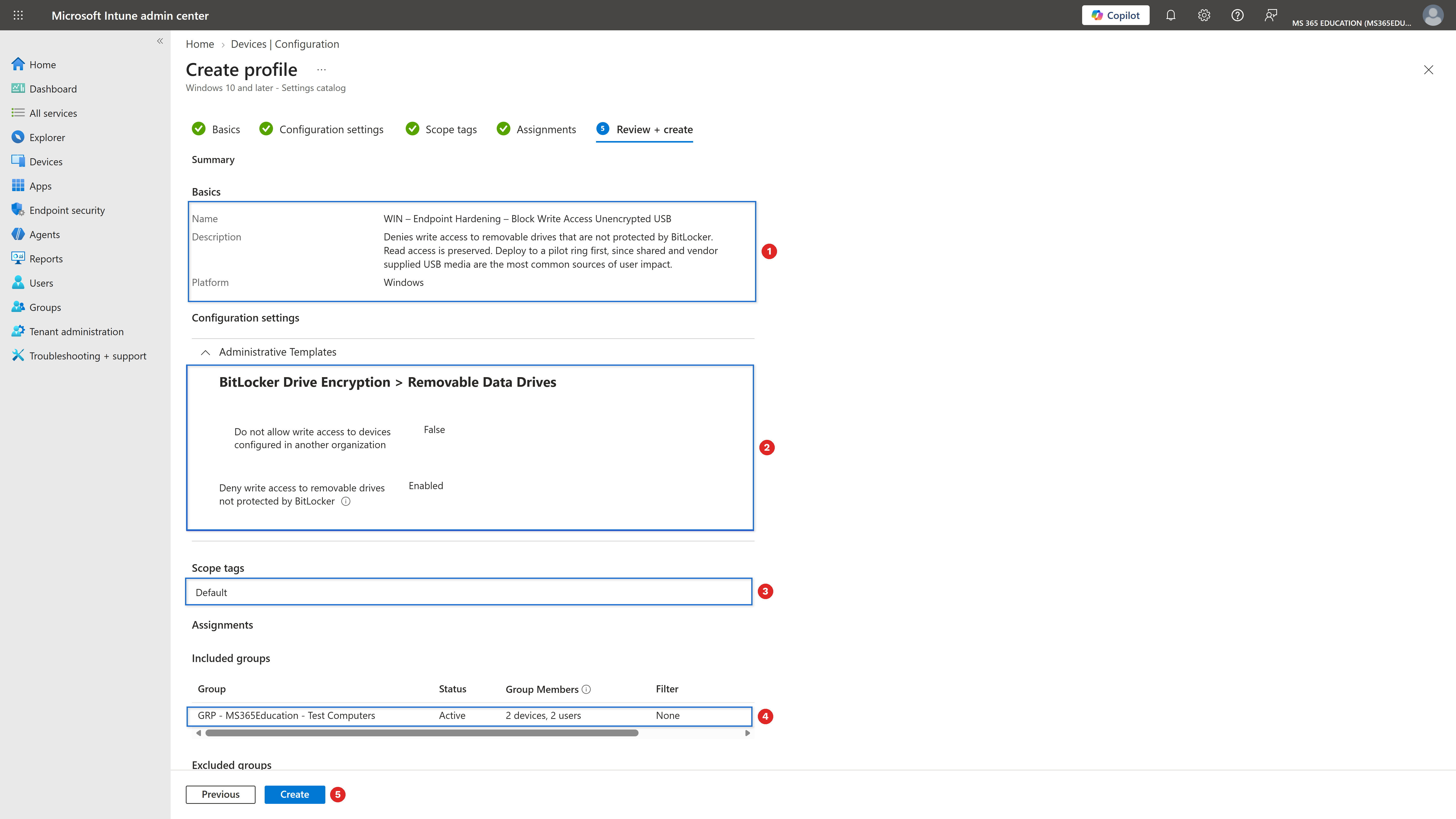This screenshot has width=1456, height=819.
Task: Click the Users icon in sidebar
Action: (18, 282)
